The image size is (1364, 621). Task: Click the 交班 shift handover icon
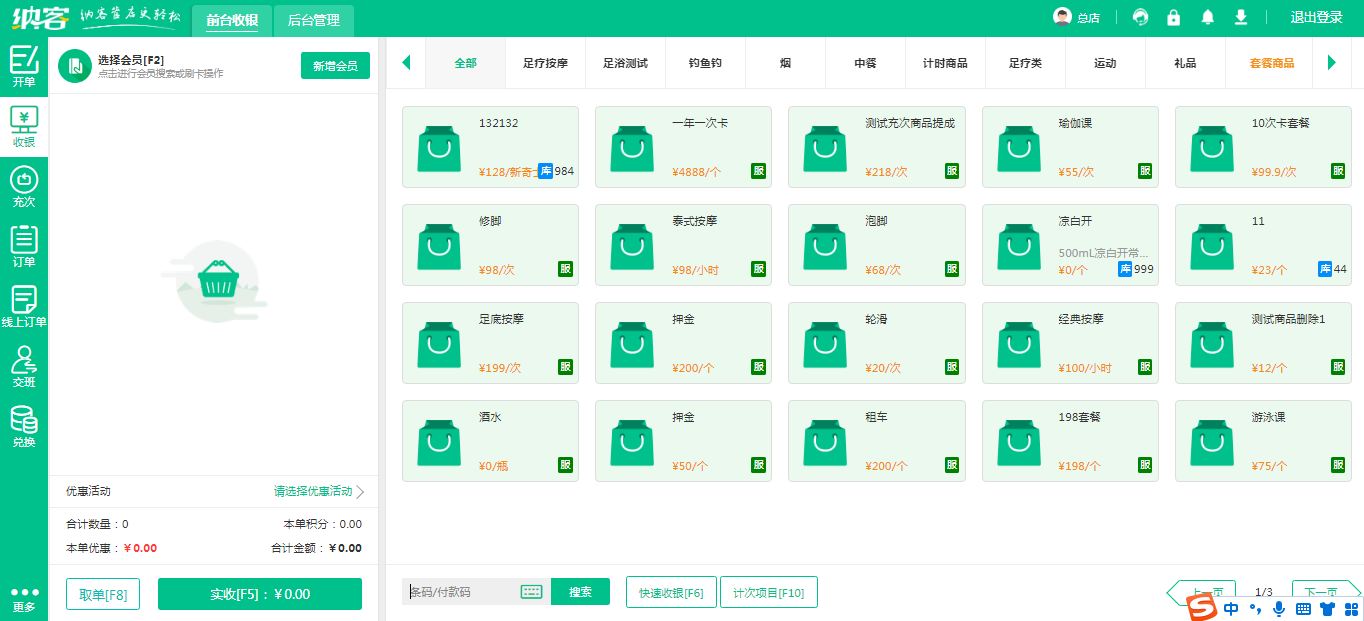[24, 367]
